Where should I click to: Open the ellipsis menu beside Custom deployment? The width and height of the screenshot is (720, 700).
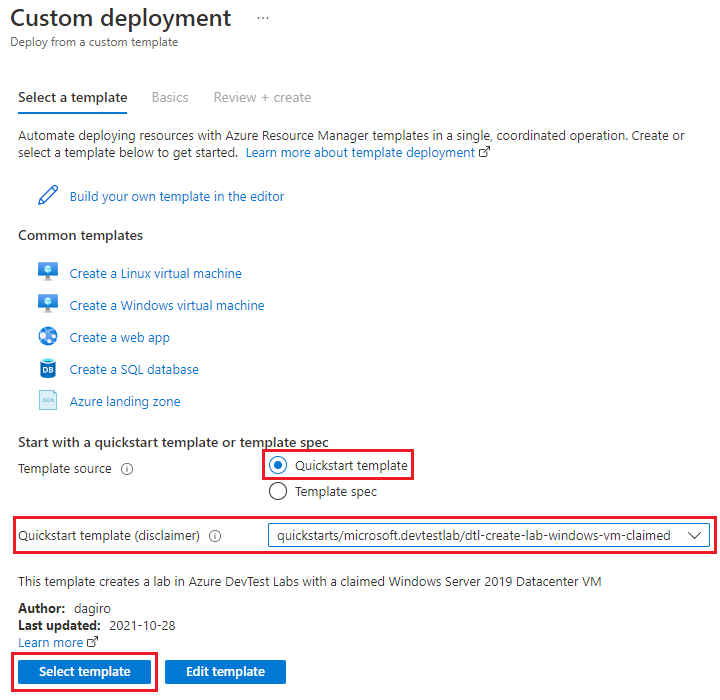pyautogui.click(x=263, y=18)
